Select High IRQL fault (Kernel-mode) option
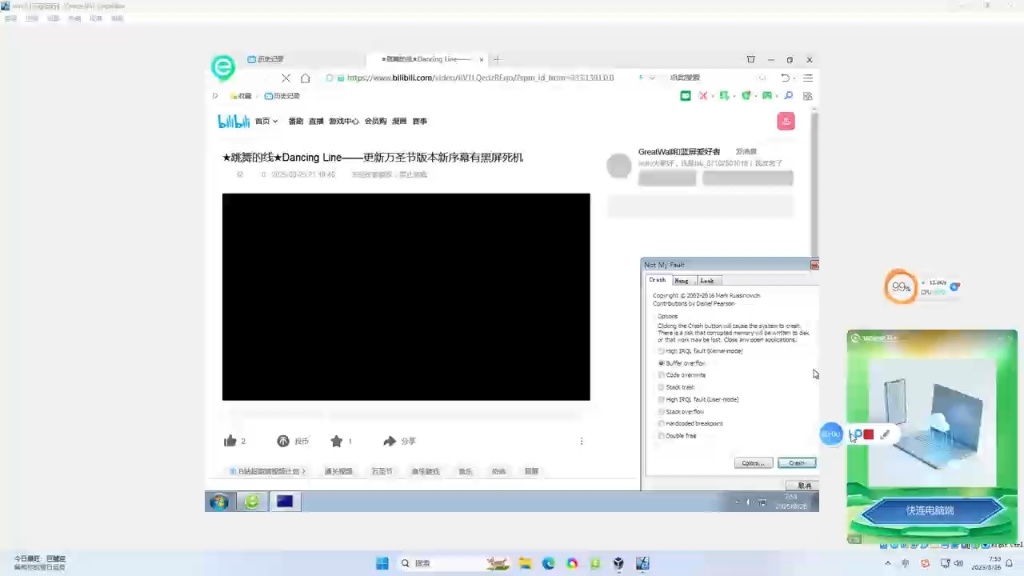This screenshot has height=576, width=1024. (662, 351)
